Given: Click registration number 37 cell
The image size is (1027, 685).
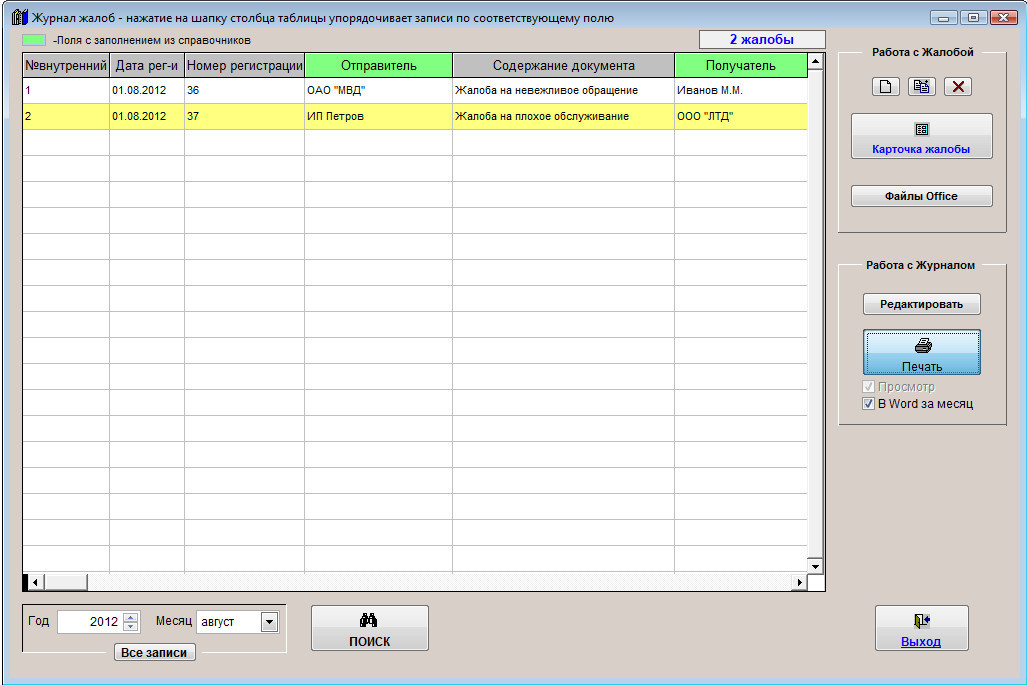Looking at the screenshot, I should point(244,117).
